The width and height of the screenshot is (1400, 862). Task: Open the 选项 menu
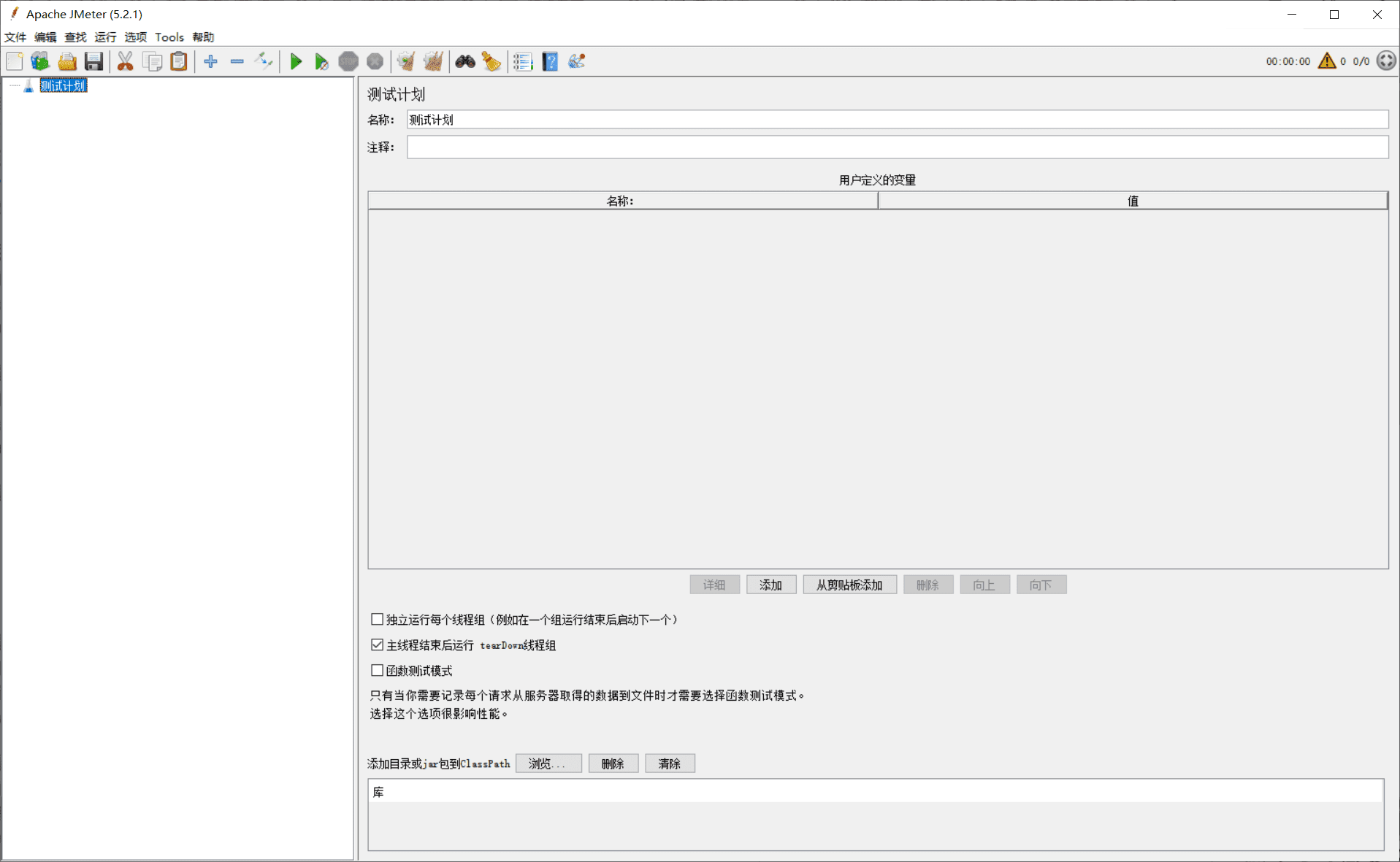(x=135, y=37)
